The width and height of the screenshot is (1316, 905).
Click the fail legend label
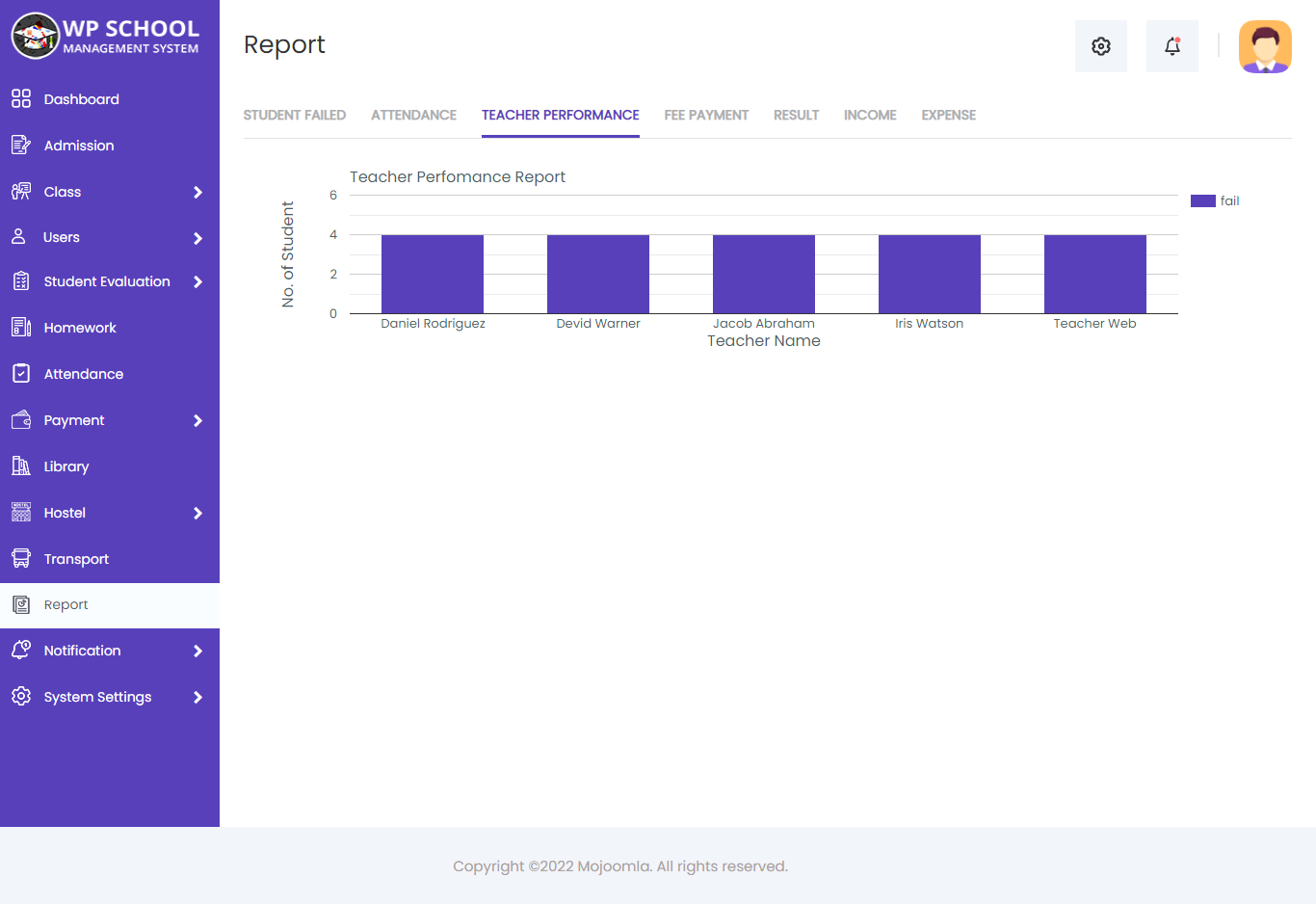(x=1229, y=200)
